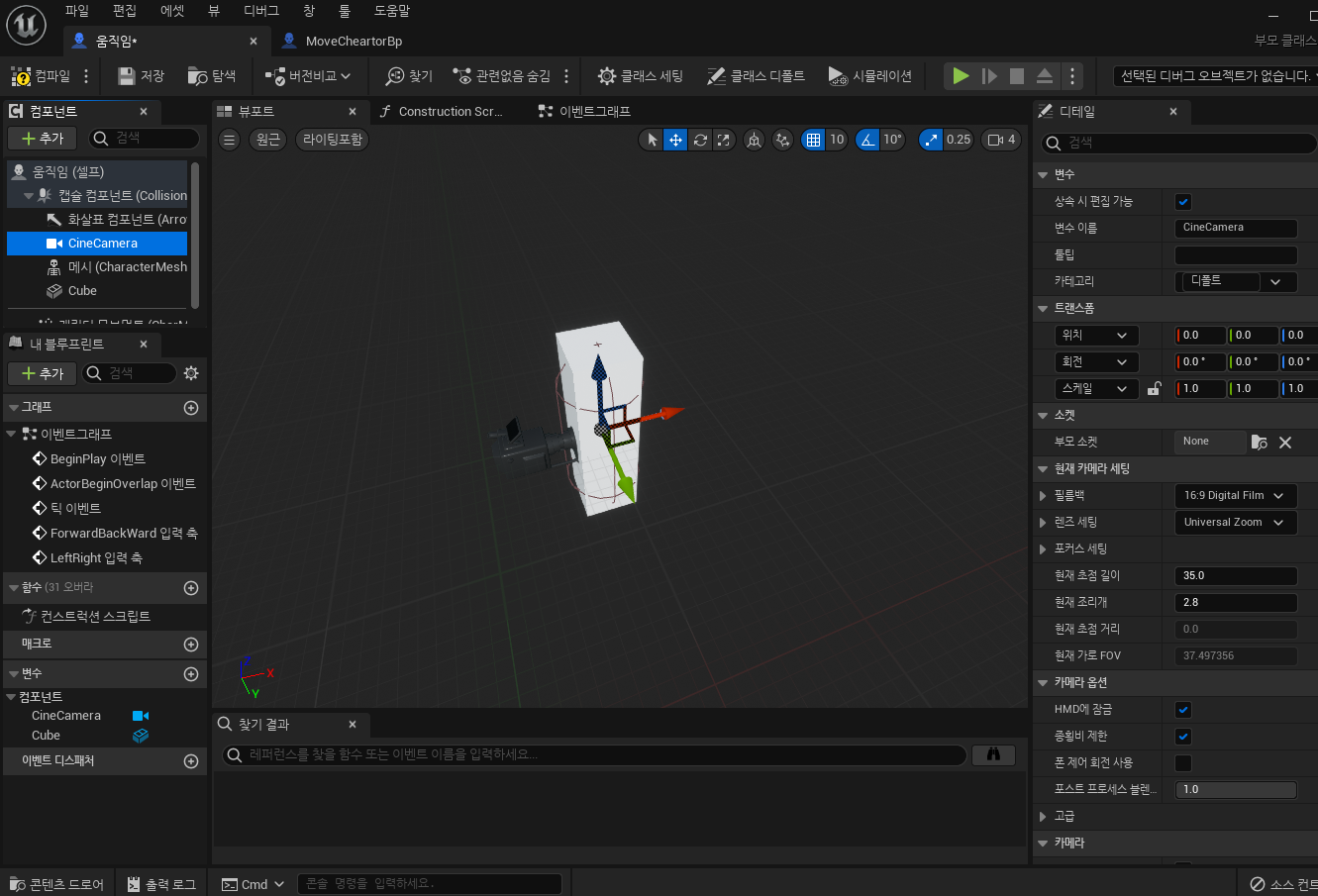
Task: Open the 렌즈 세팅 Universal Zoom dropdown
Action: coord(1236,522)
